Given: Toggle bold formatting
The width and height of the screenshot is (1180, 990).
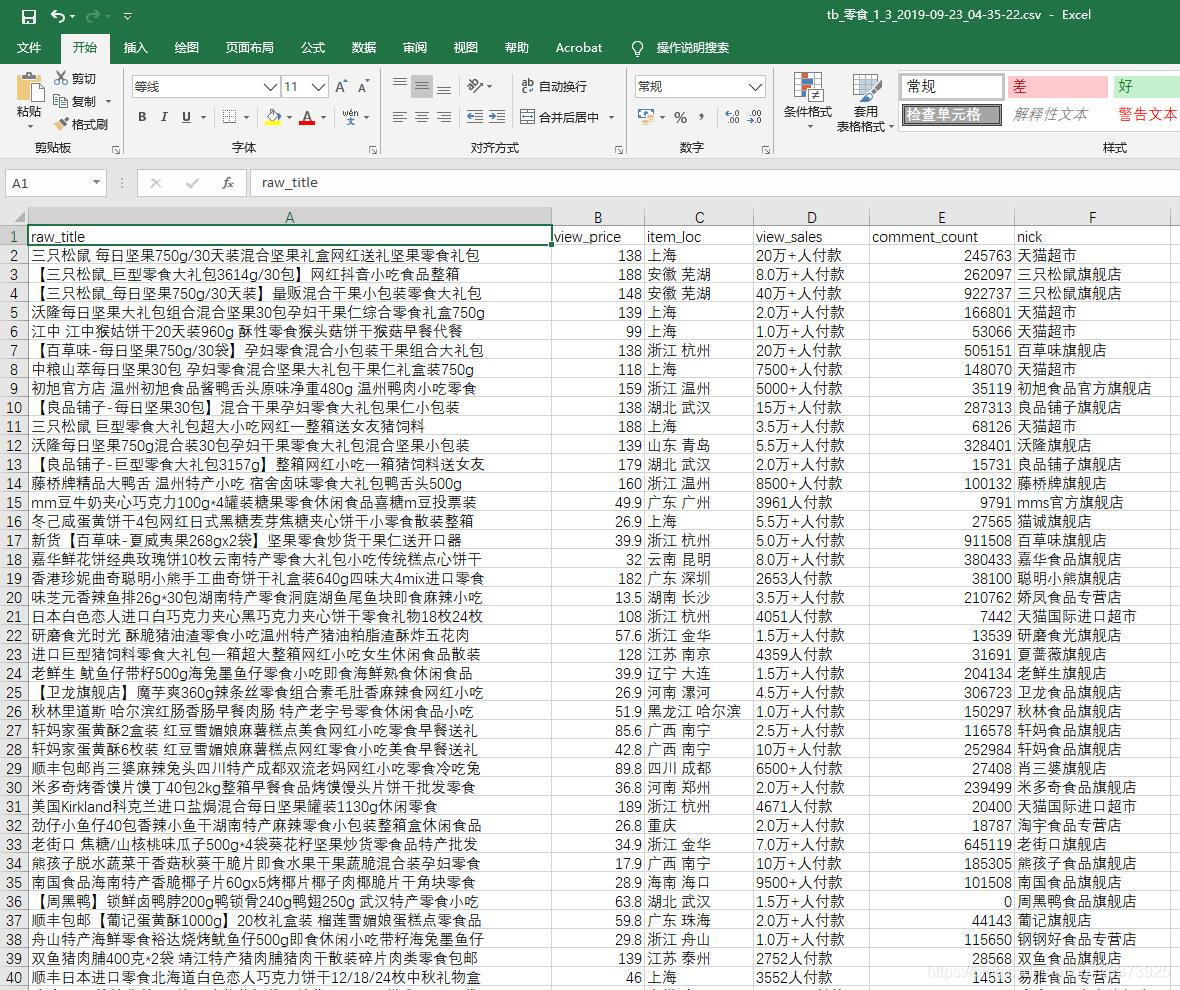Looking at the screenshot, I should (142, 117).
